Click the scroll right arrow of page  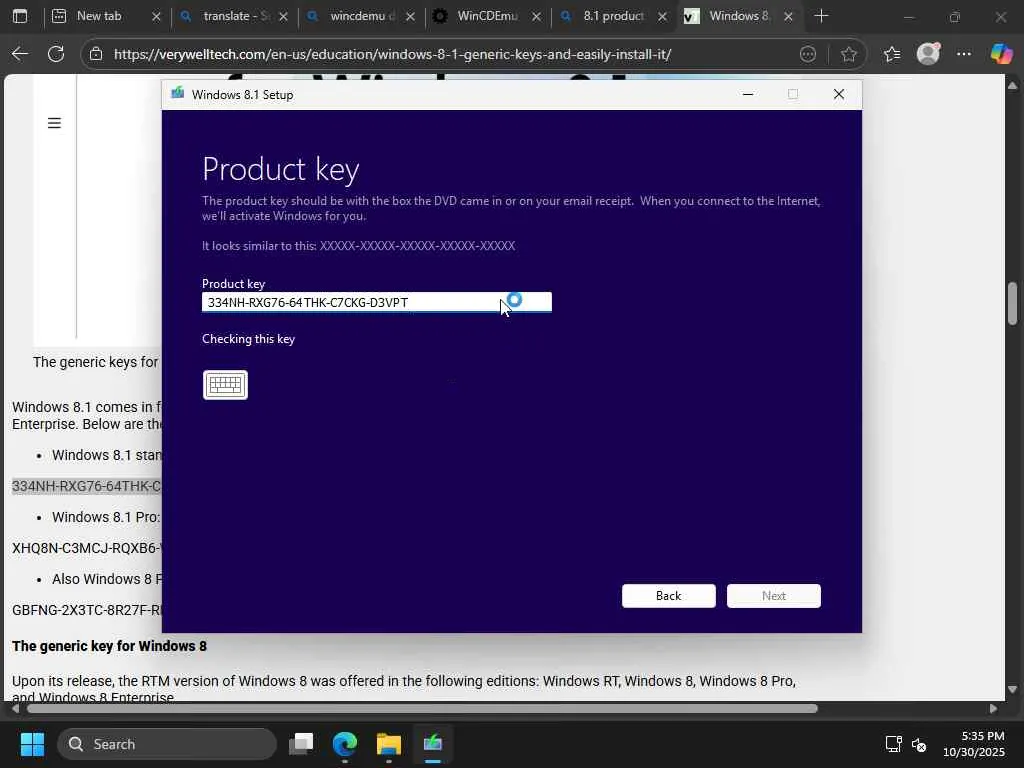993,709
